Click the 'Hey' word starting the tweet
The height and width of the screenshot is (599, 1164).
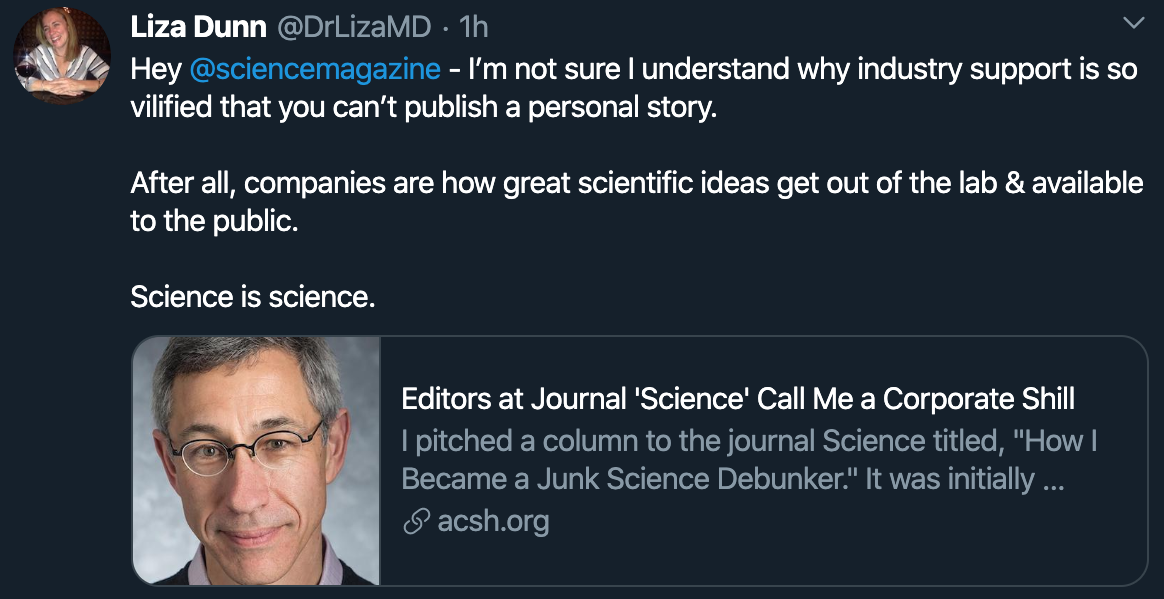coord(155,69)
